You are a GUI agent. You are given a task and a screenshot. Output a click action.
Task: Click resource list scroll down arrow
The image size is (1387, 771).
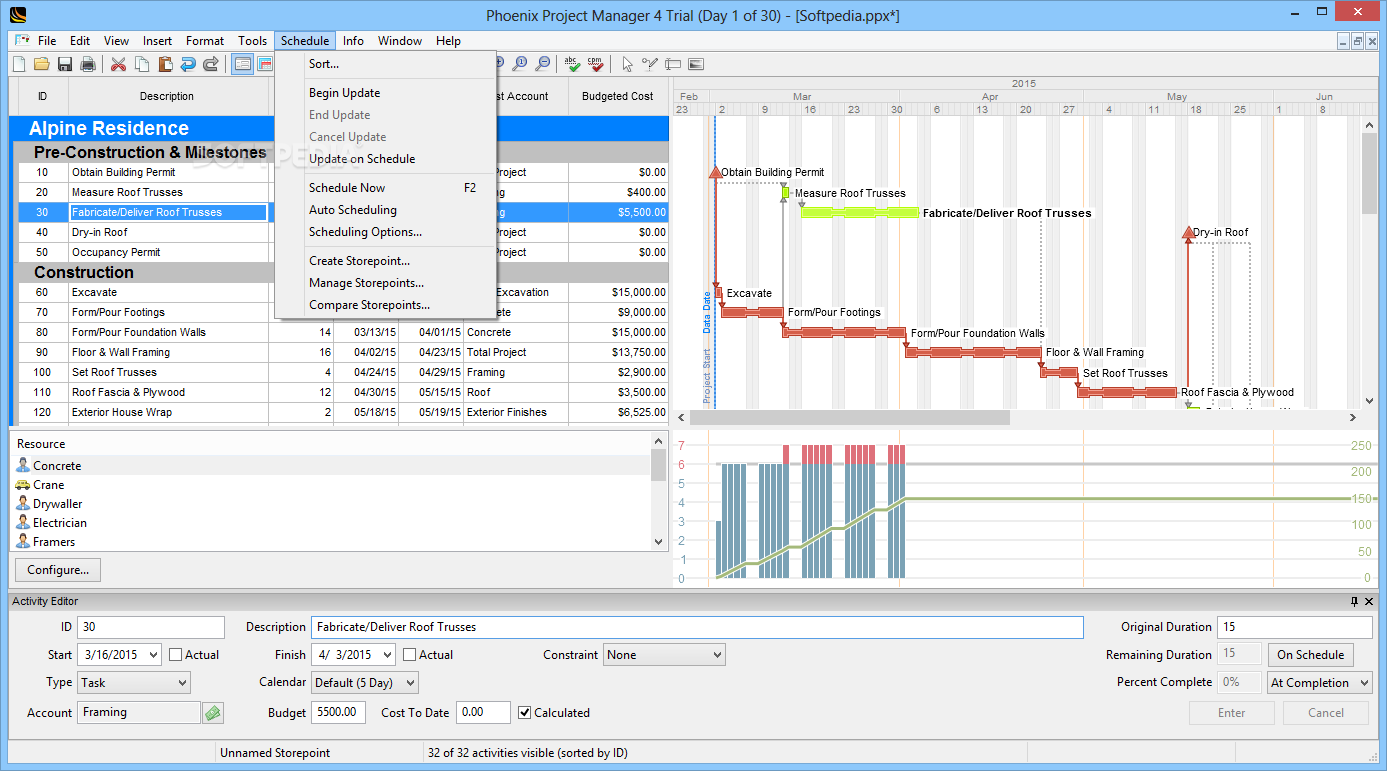[659, 542]
